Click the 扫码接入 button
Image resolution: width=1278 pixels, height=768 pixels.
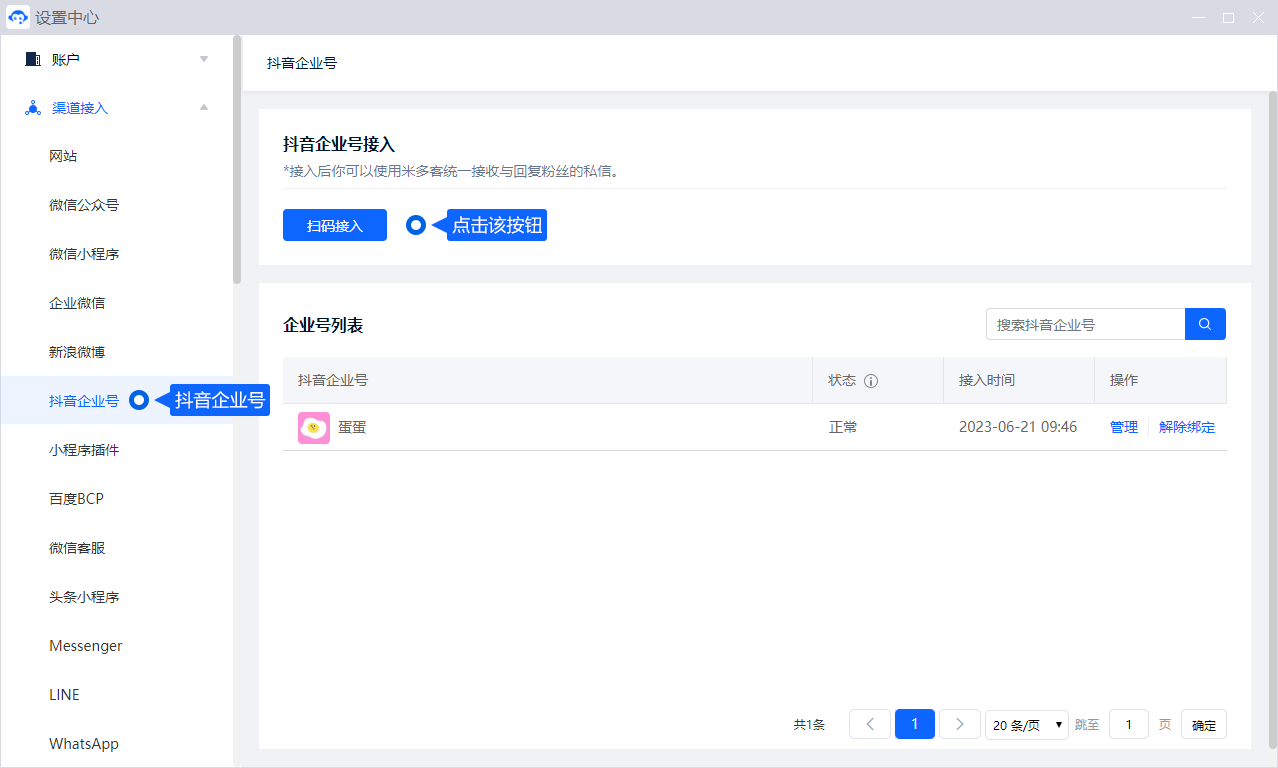point(335,225)
